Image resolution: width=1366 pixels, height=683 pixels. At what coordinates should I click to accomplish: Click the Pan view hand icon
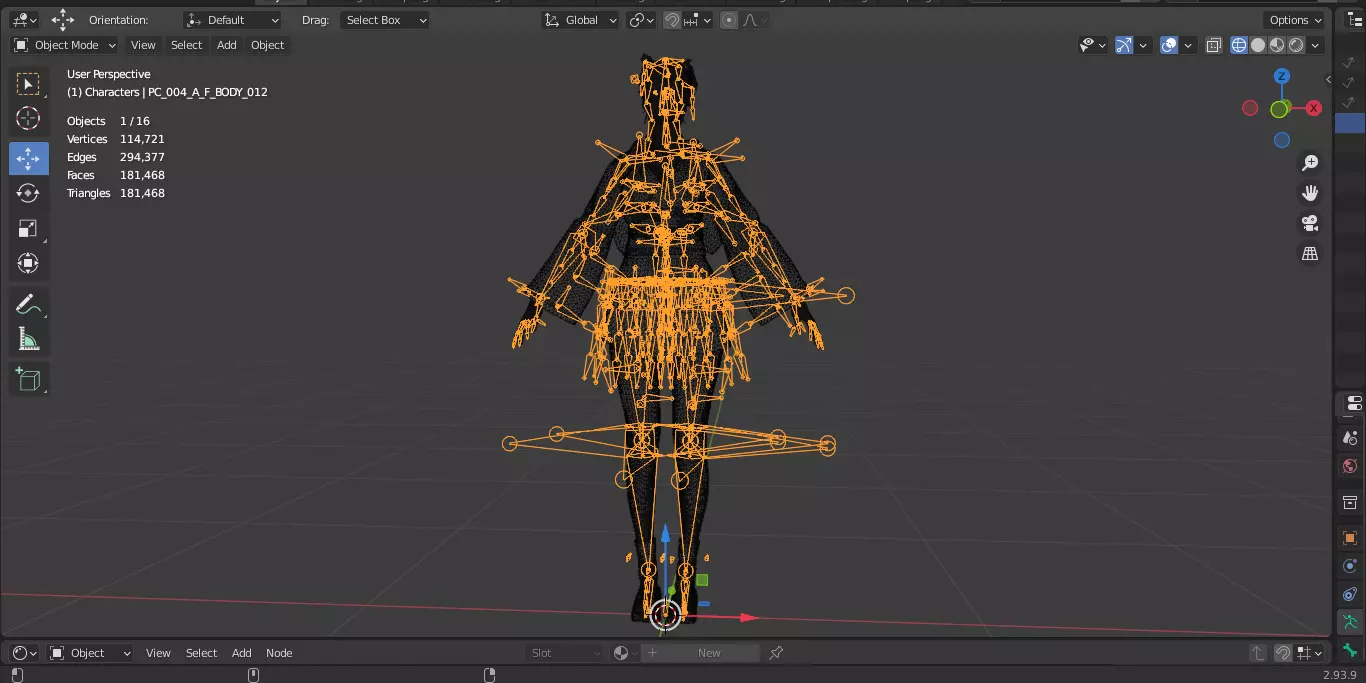[1310, 193]
